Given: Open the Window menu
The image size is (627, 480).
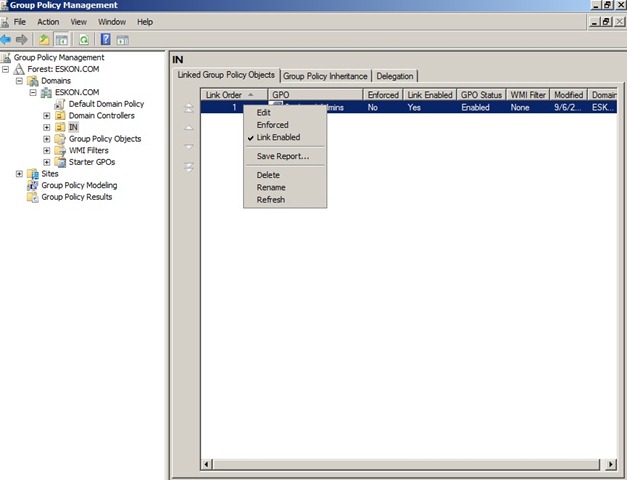Looking at the screenshot, I should (112, 22).
